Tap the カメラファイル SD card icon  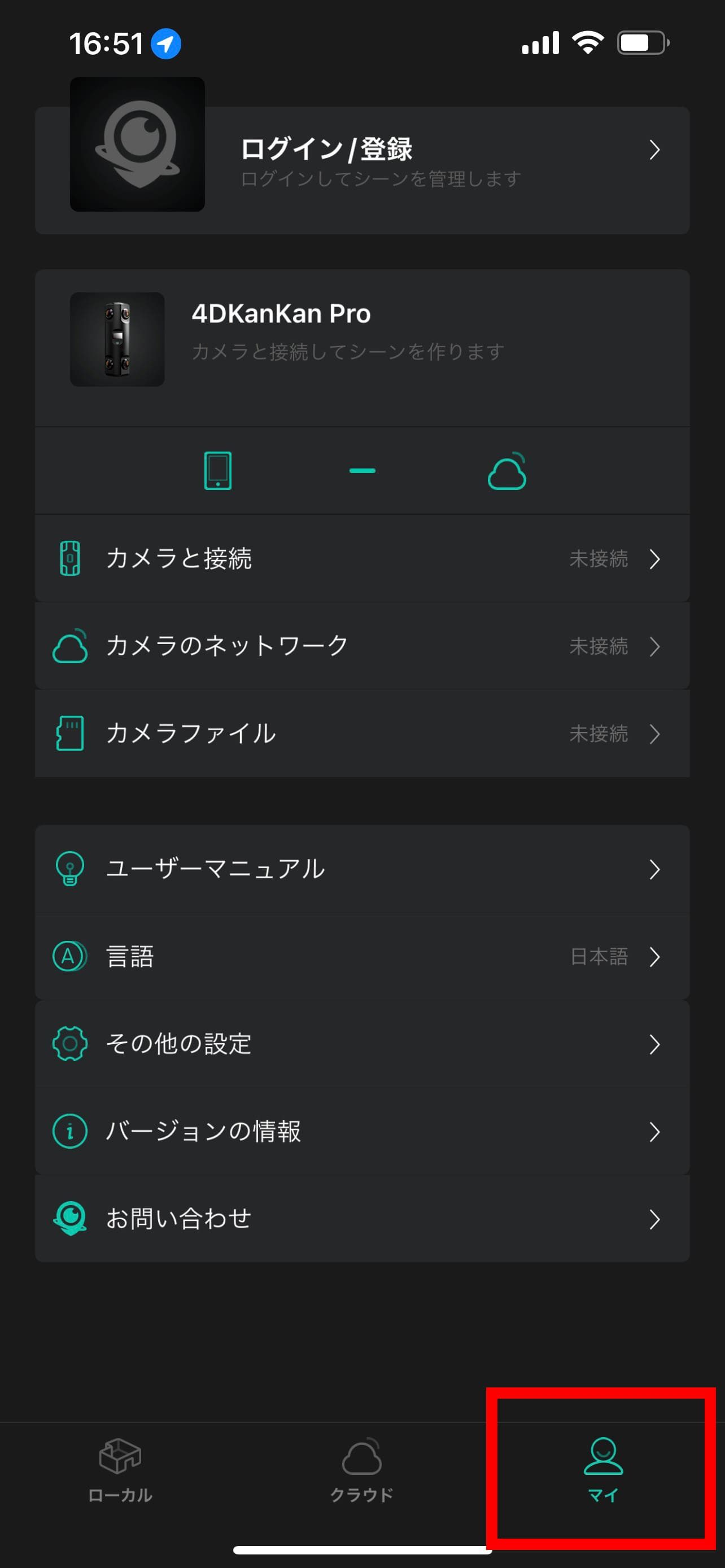(70, 733)
